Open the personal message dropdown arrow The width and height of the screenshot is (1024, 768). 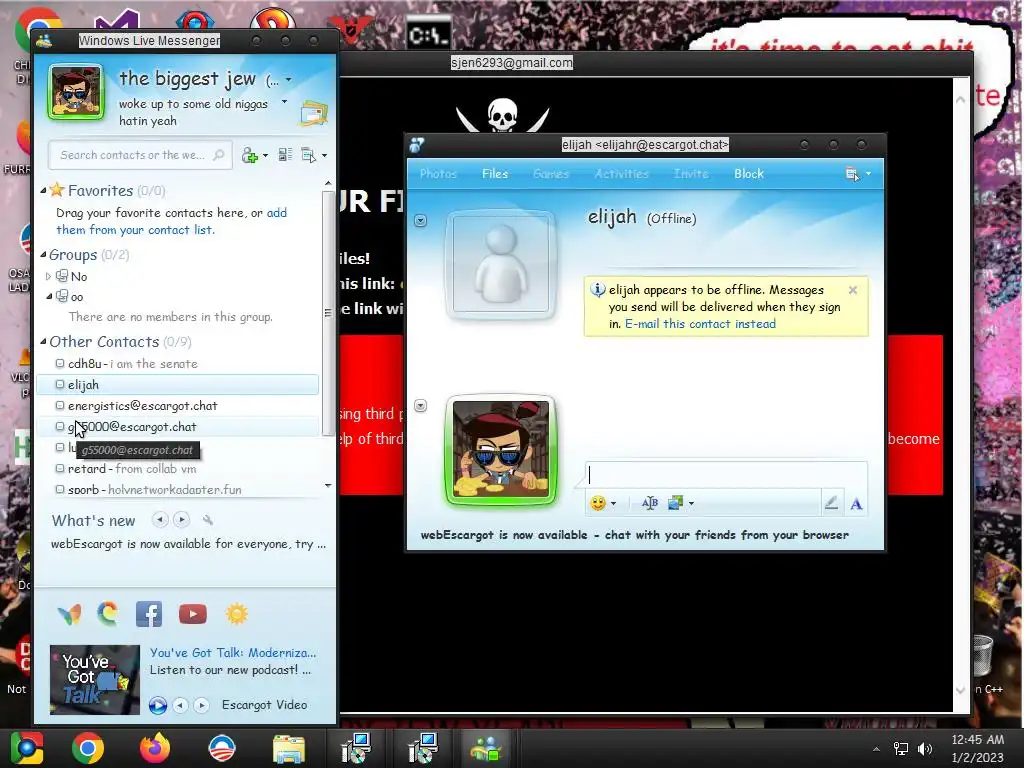point(284,103)
